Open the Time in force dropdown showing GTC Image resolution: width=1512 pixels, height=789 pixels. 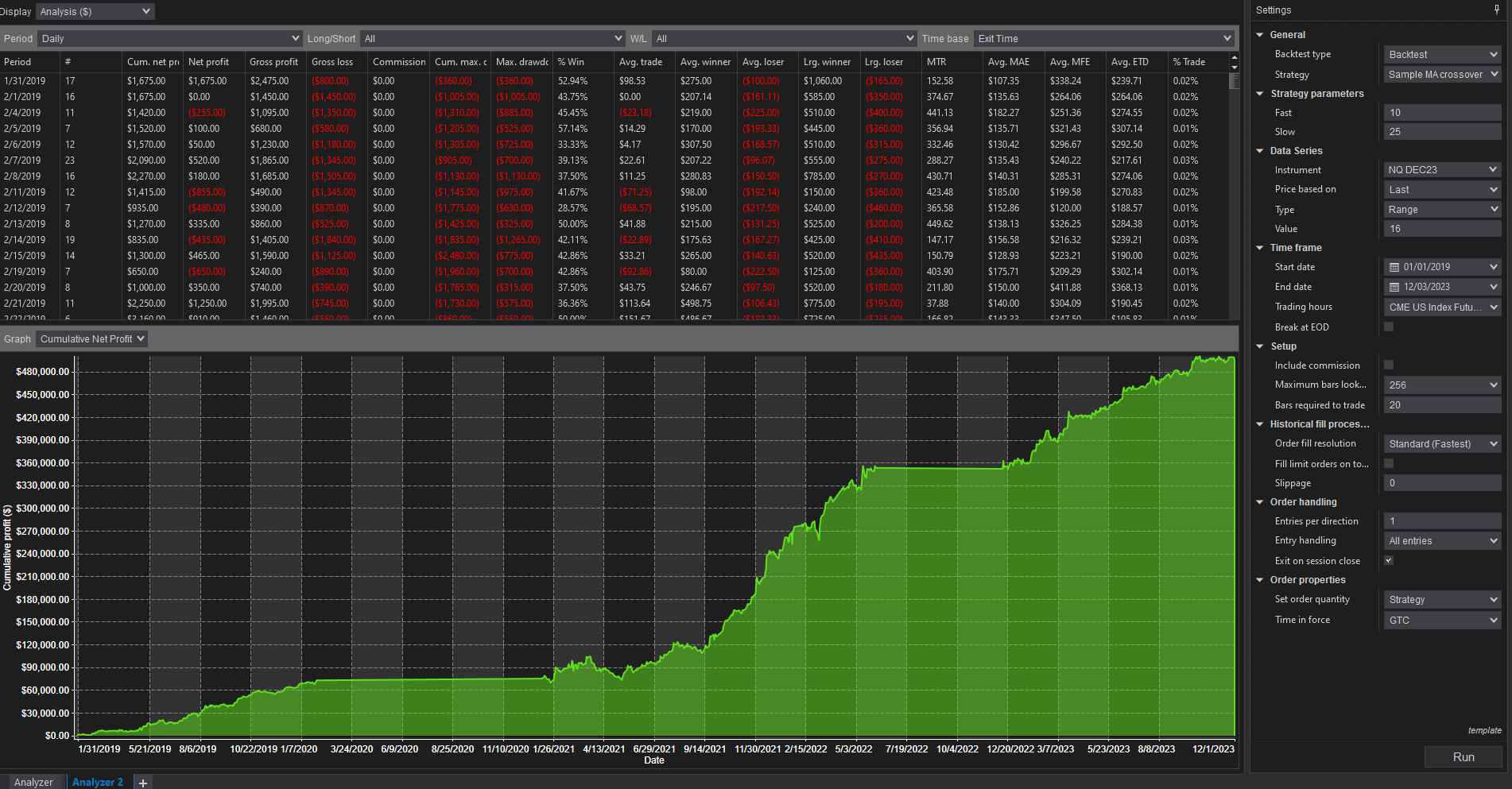1442,620
